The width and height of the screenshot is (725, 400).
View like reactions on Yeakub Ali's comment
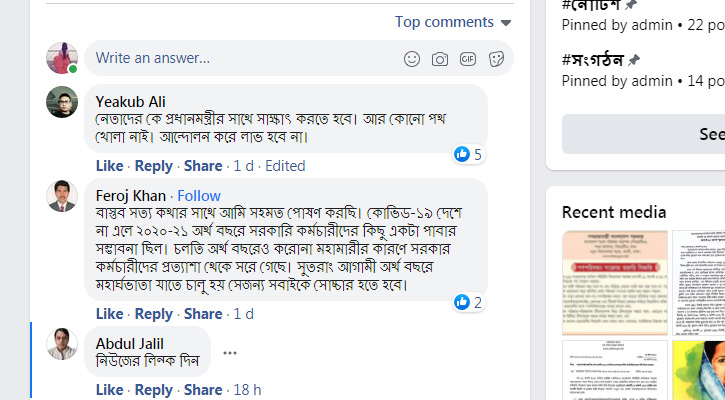point(468,154)
